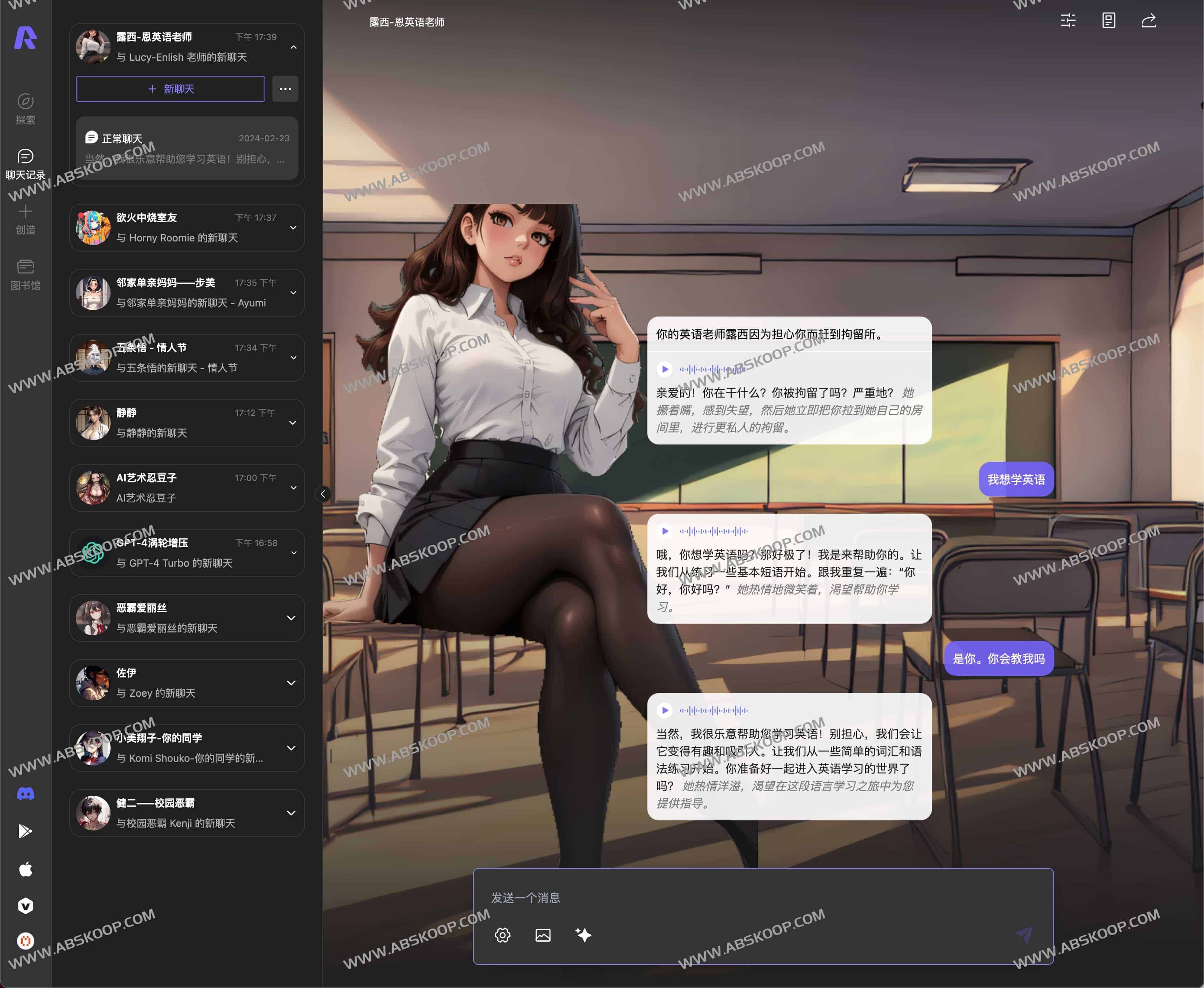Collapse the 露西-恩英语老师 chat group
This screenshot has width=1204, height=988.
point(293,47)
